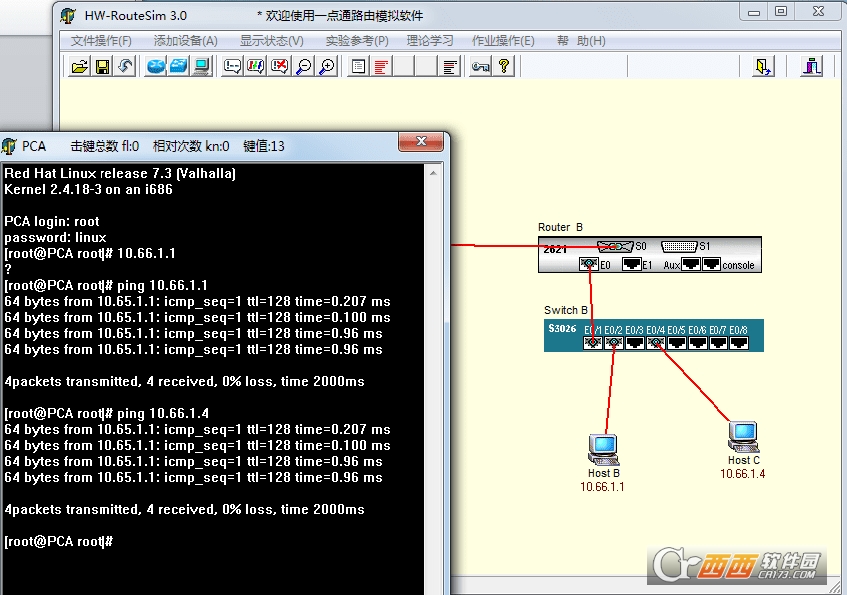
Task: Click the PCA terminal command prompt line
Action: [x=58, y=541]
